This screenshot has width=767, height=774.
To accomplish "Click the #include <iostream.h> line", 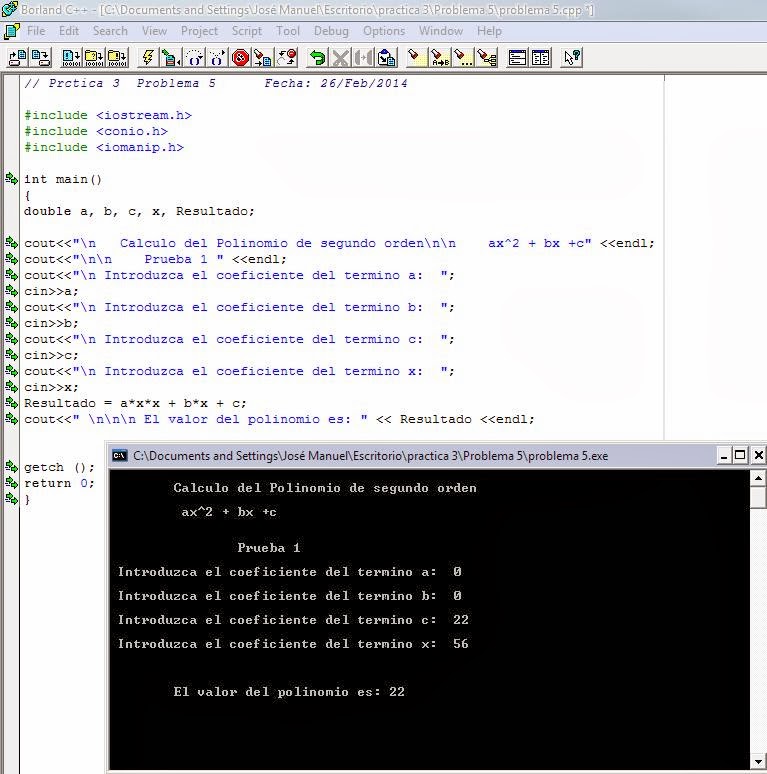I will [x=108, y=115].
